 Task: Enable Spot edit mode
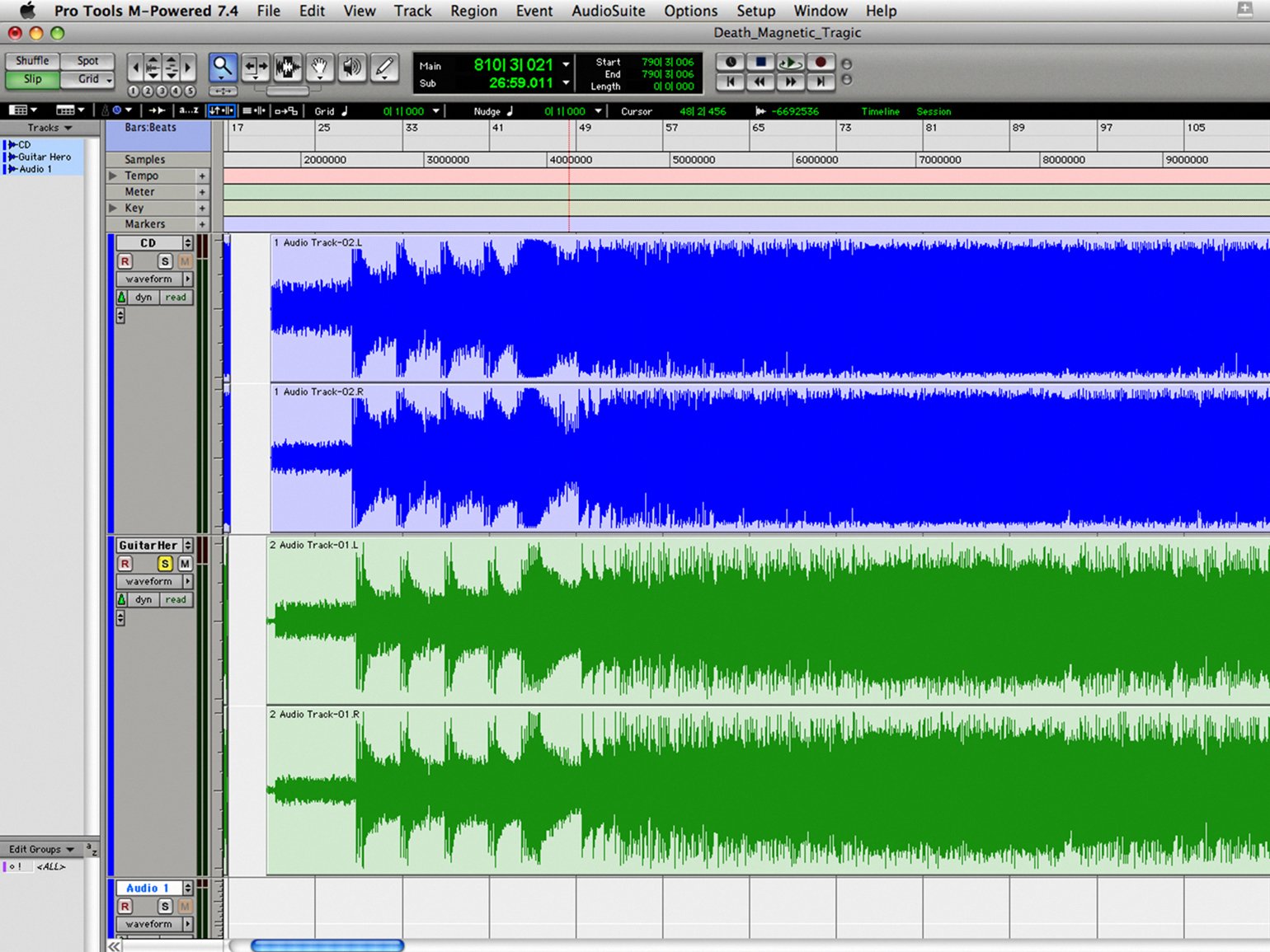click(x=87, y=61)
